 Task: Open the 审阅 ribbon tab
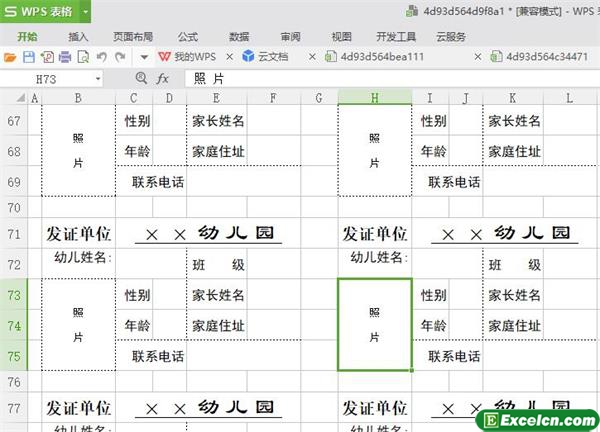click(290, 37)
